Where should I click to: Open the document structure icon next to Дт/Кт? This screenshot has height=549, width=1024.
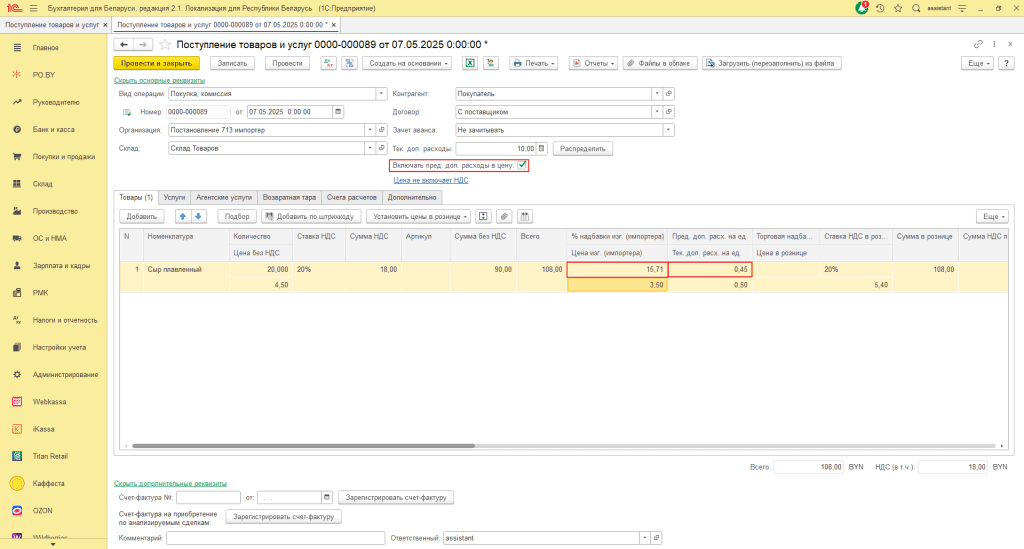(349, 63)
